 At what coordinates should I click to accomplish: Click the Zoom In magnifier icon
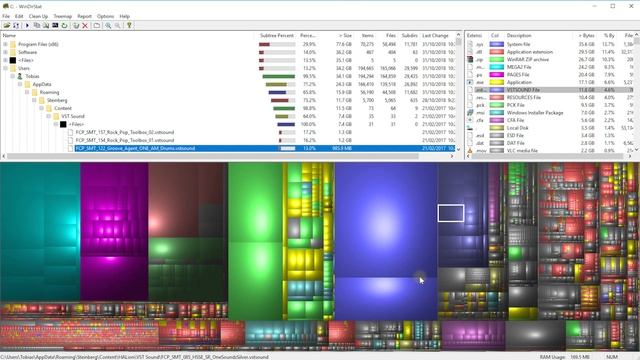pos(108,25)
